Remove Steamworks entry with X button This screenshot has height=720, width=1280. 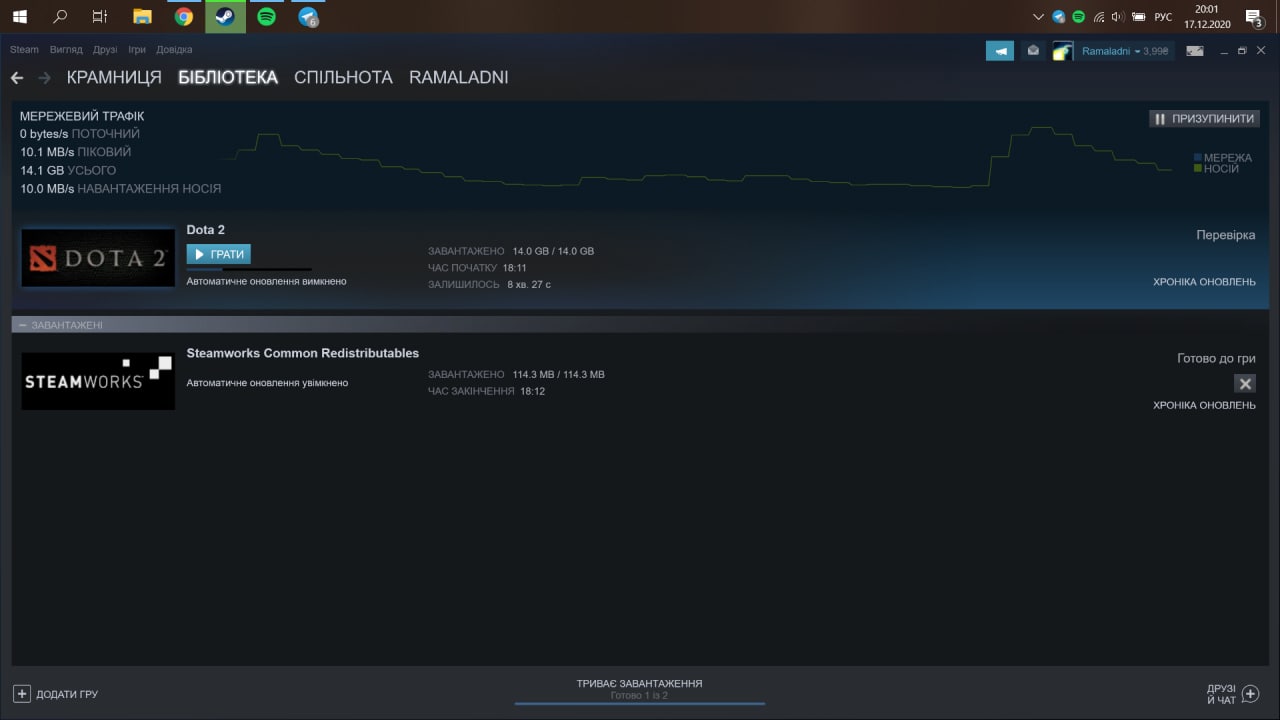pos(1245,383)
